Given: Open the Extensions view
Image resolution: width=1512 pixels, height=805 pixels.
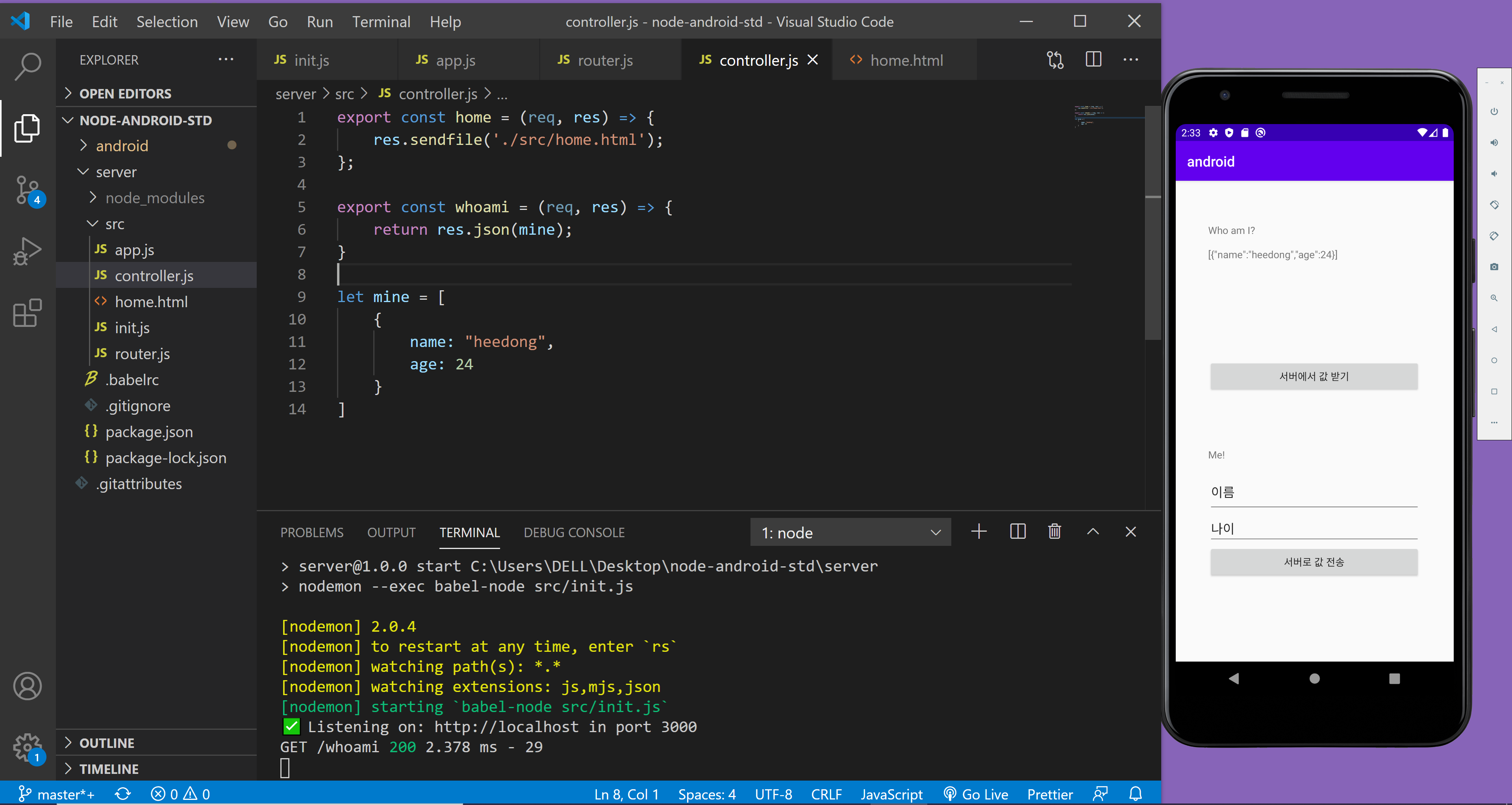Looking at the screenshot, I should click(28, 313).
